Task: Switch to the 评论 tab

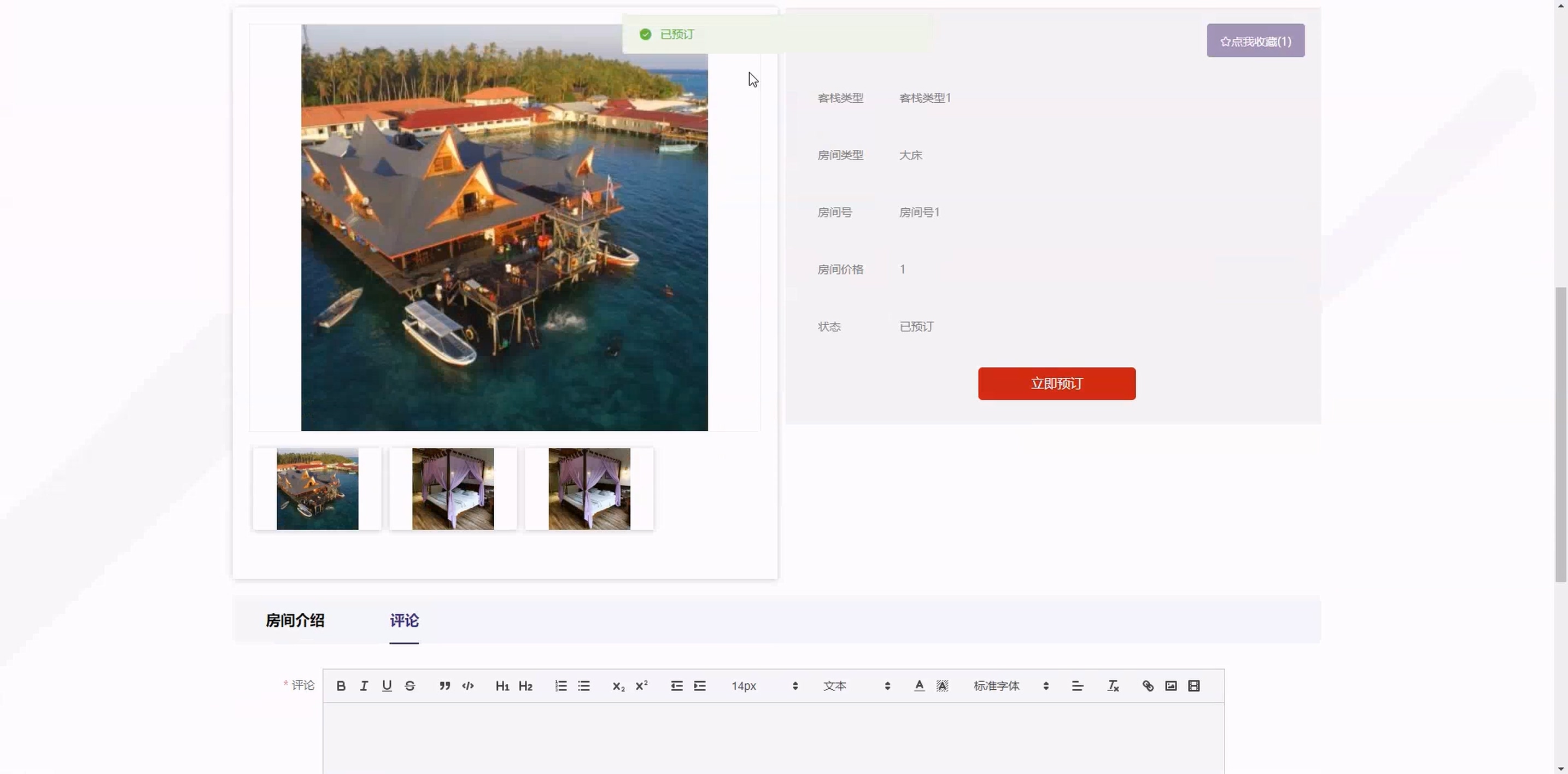Action: [x=404, y=620]
